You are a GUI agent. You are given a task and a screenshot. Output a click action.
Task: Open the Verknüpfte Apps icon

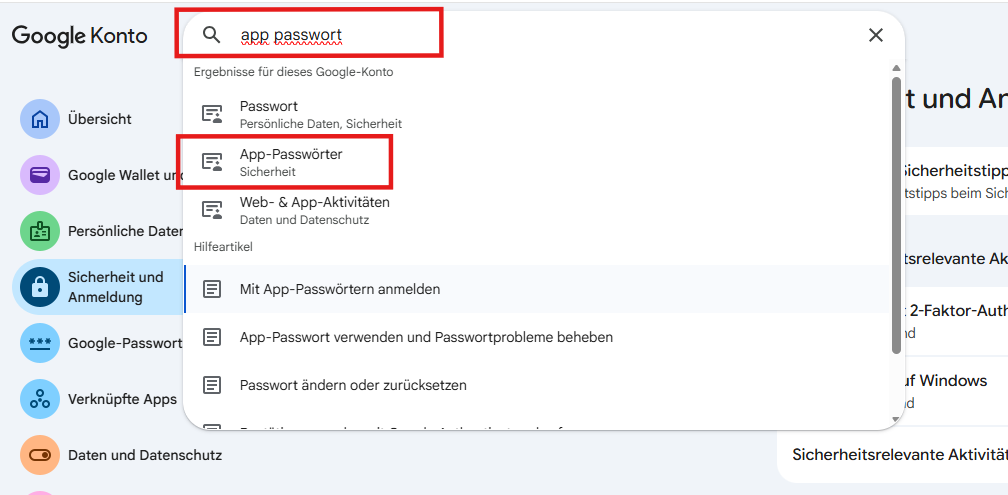[40, 399]
